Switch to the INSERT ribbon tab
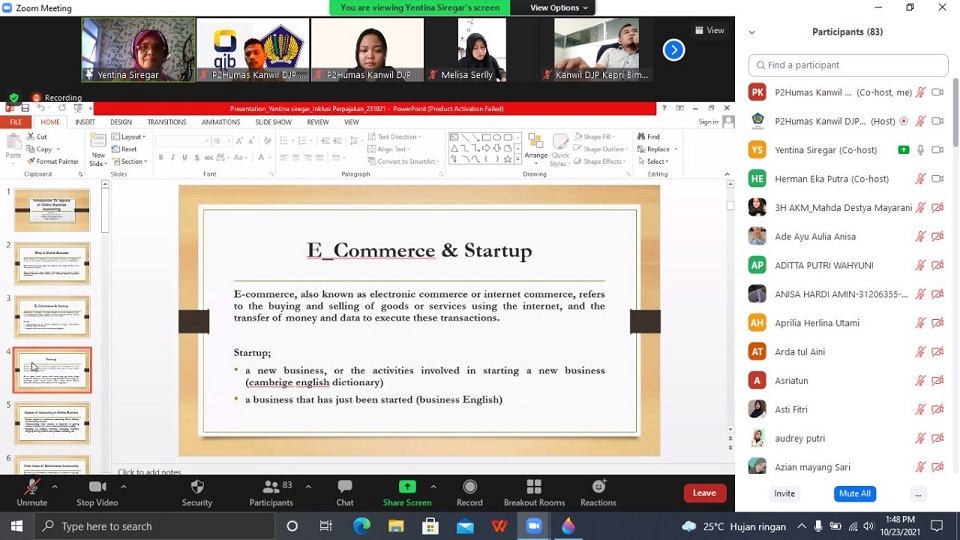This screenshot has width=960, height=540. (85, 122)
